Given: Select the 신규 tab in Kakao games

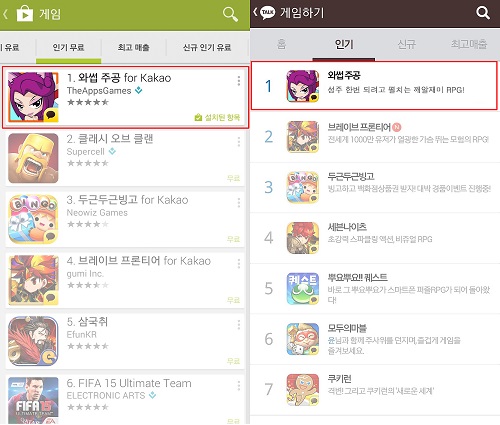Looking at the screenshot, I should (406, 44).
